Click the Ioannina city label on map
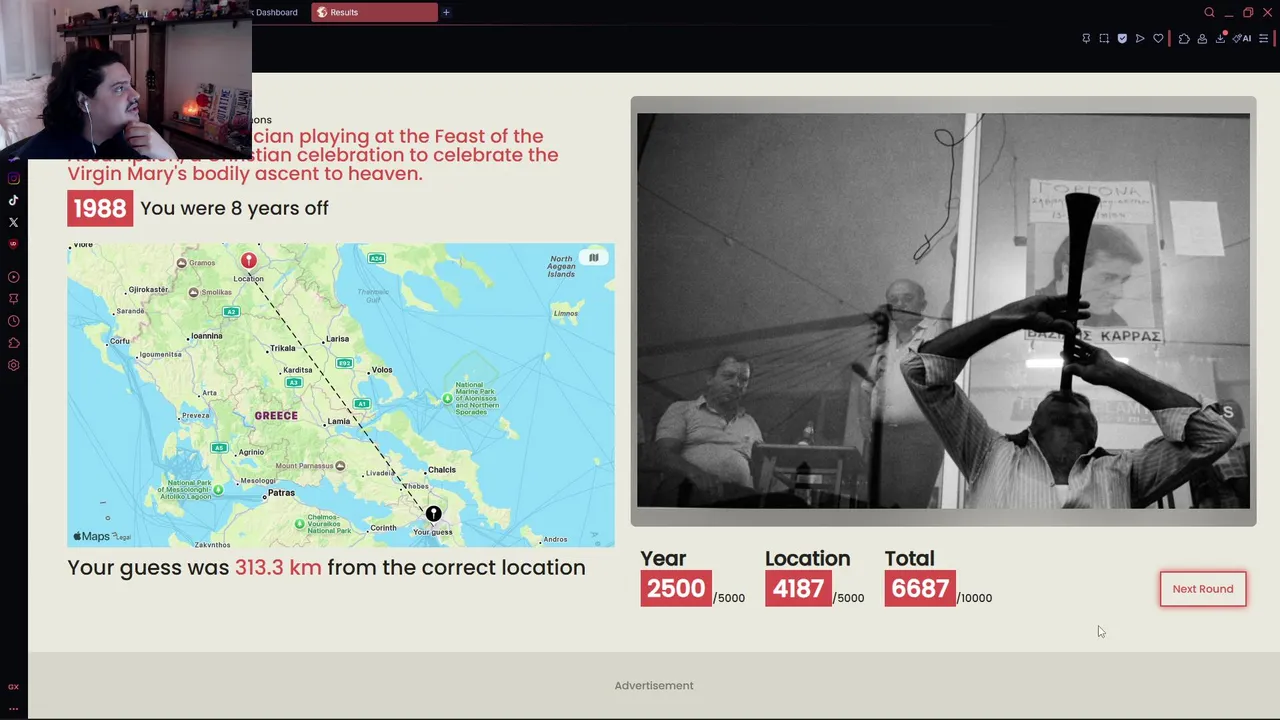Viewport: 1280px width, 720px height. 207,336
